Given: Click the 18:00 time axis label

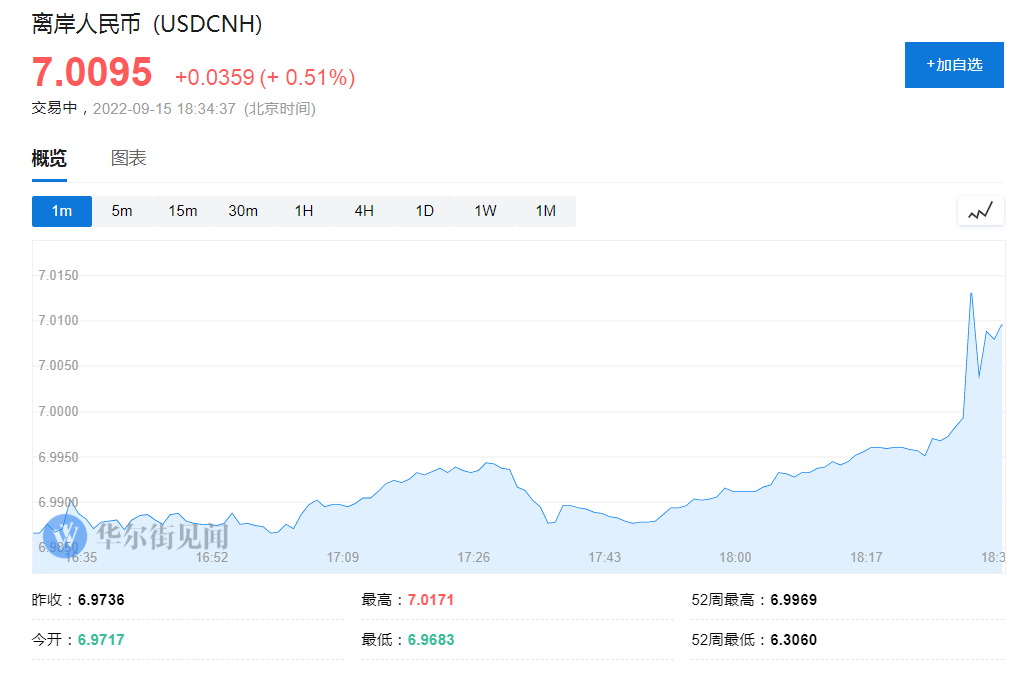Looking at the screenshot, I should point(736,557).
